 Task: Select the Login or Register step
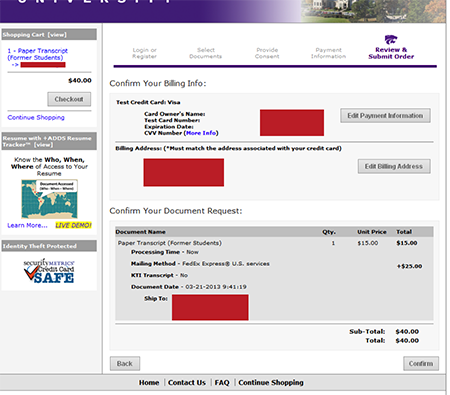144,53
